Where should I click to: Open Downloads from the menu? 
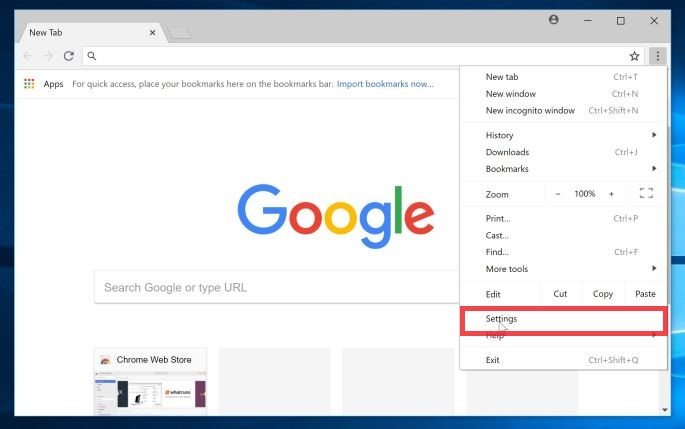(x=563, y=152)
